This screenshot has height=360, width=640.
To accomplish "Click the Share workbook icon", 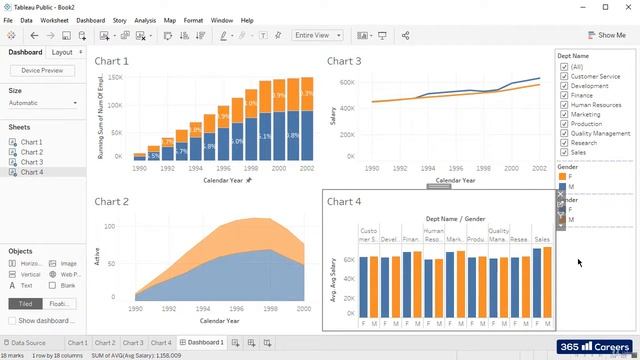I will [x=405, y=36].
